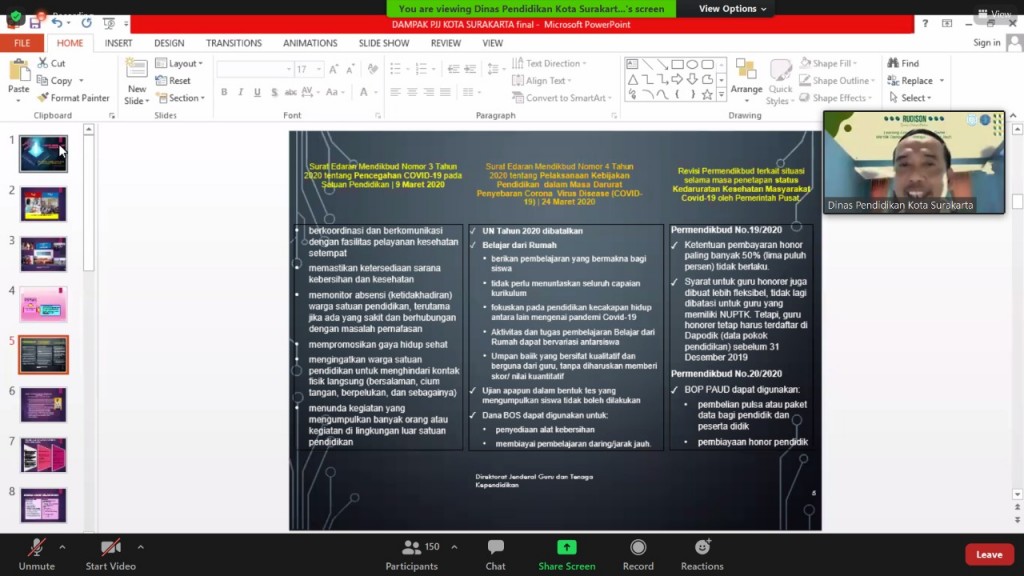
Task: Open the Reactions emoji menu
Action: click(702, 548)
